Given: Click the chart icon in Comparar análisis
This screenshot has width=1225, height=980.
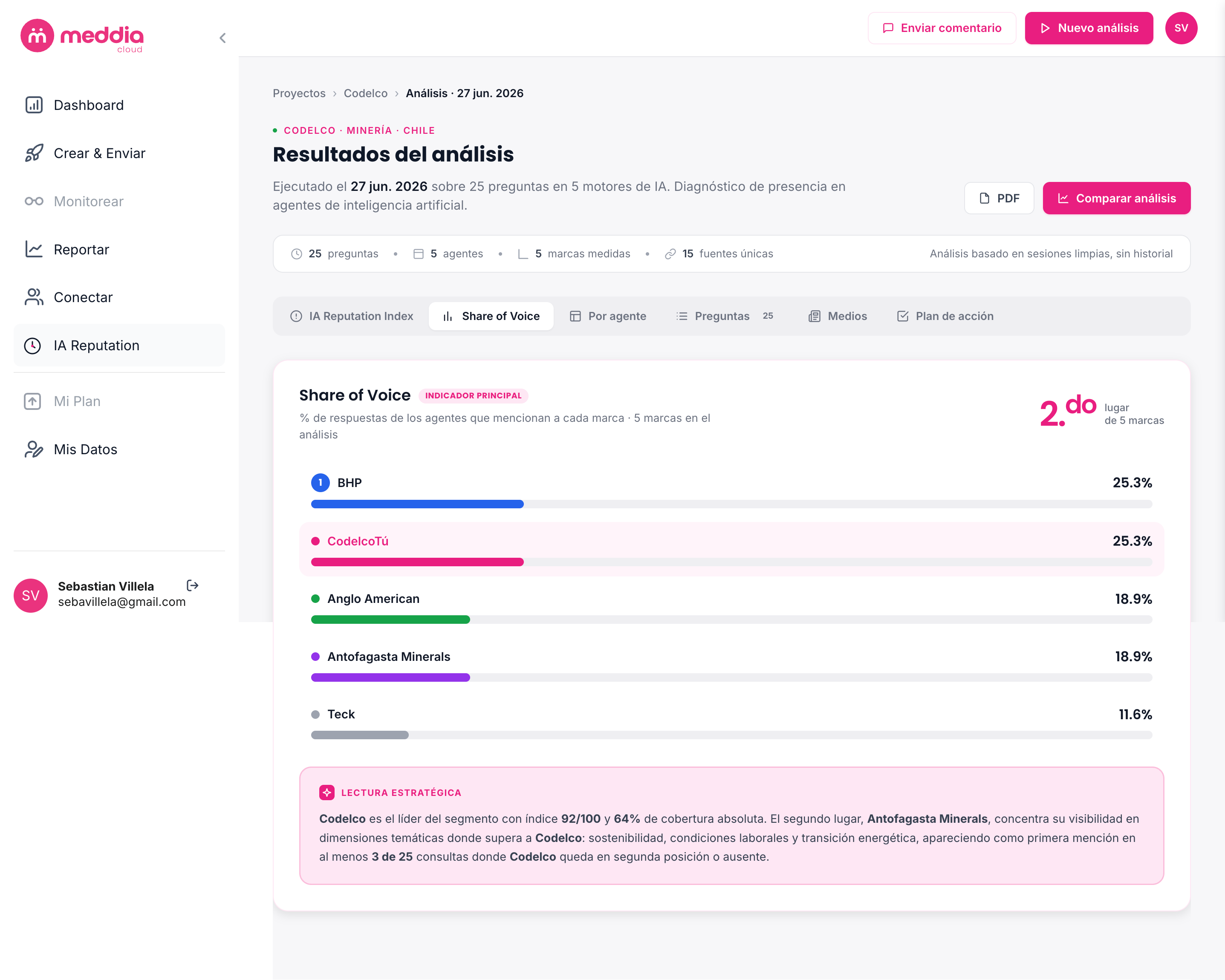Looking at the screenshot, I should 1063,198.
